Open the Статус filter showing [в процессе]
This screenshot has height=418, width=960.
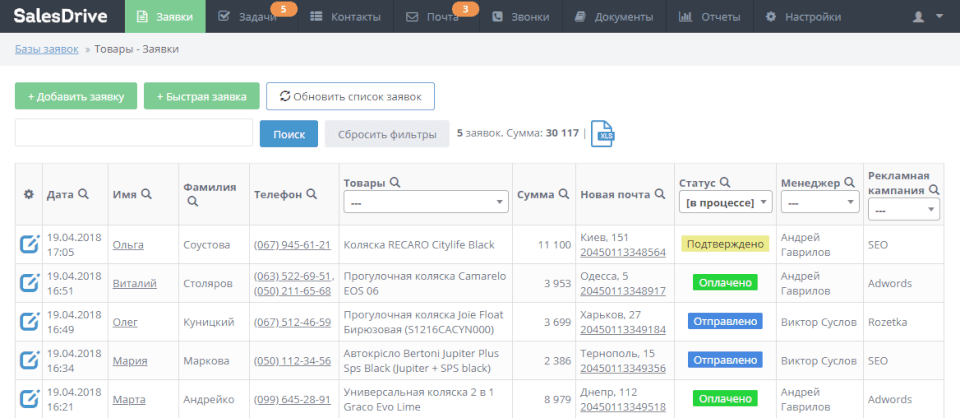point(726,203)
